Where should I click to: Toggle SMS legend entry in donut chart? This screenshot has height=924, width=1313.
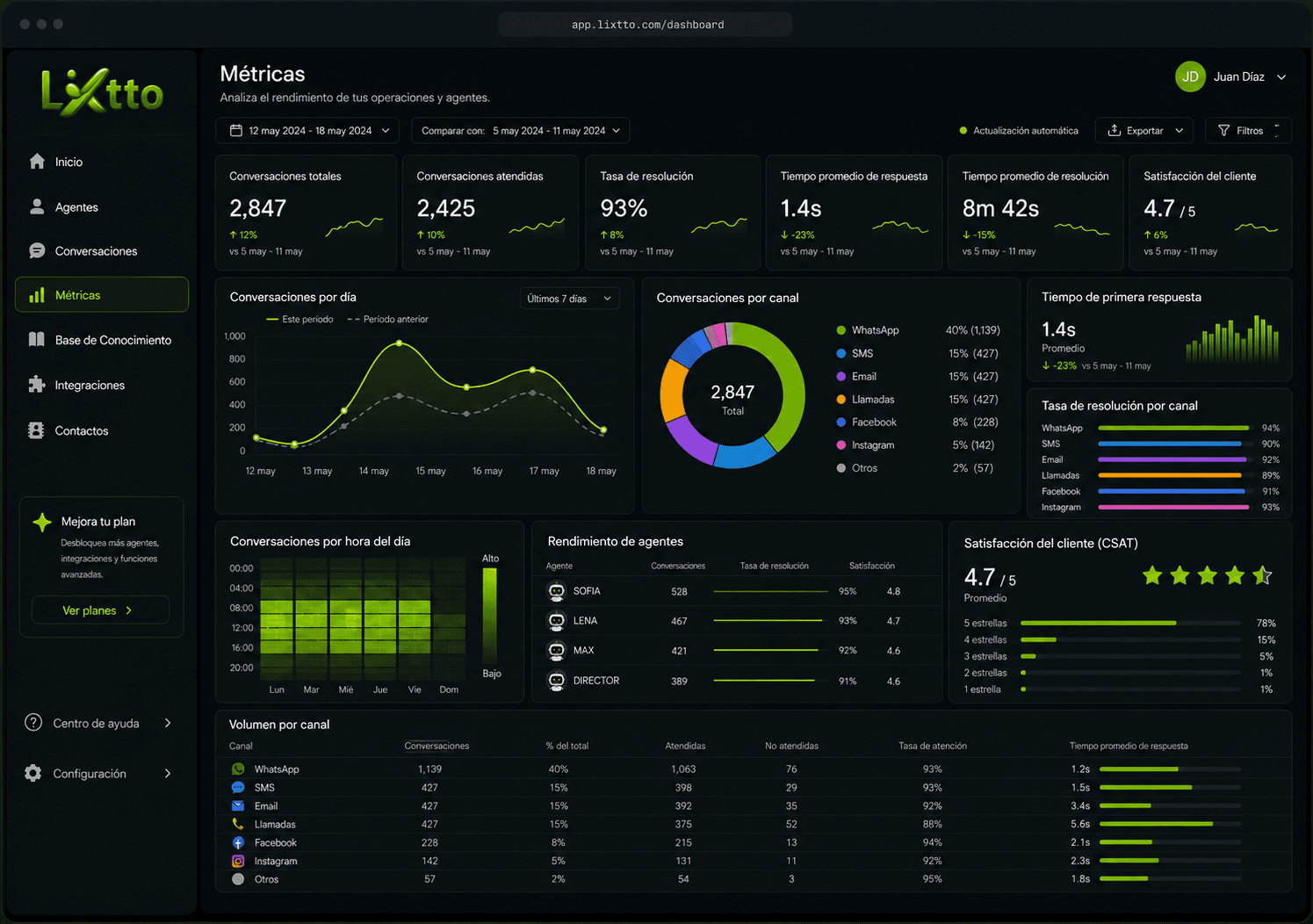click(x=855, y=353)
